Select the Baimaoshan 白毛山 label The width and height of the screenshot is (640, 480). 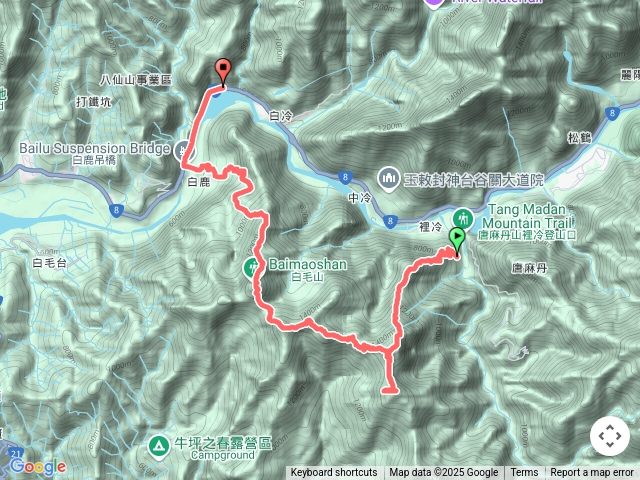[308, 270]
